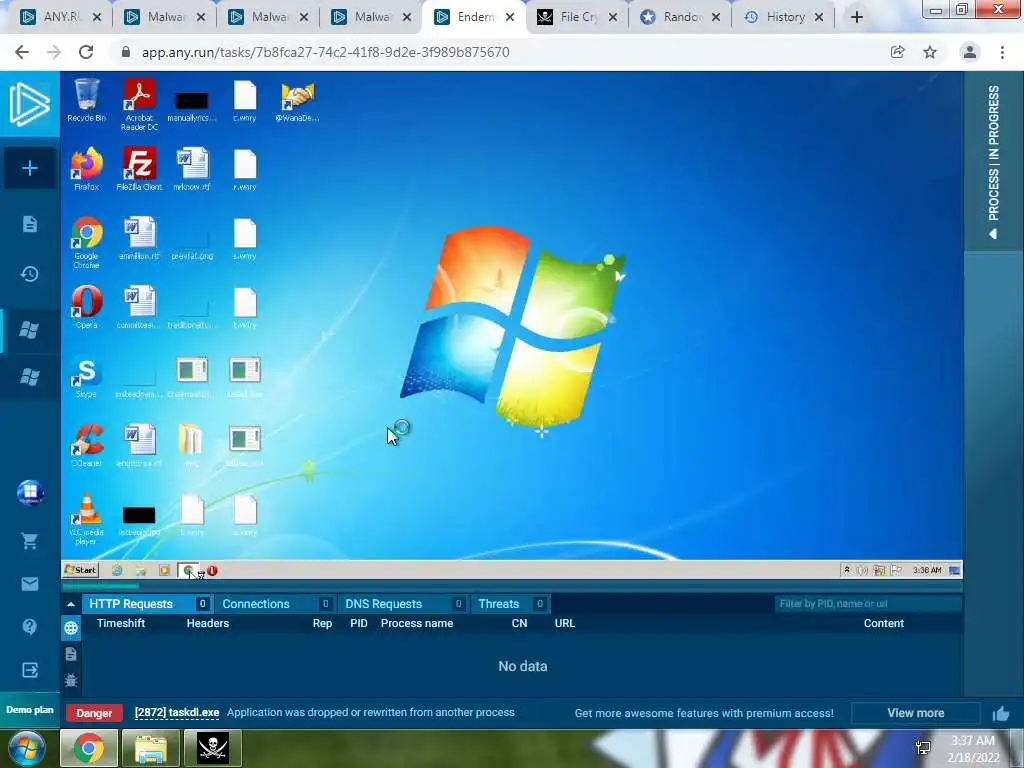This screenshot has width=1024, height=768.
Task: Open Acrobat Reader DC desktop shortcut
Action: pyautogui.click(x=139, y=104)
